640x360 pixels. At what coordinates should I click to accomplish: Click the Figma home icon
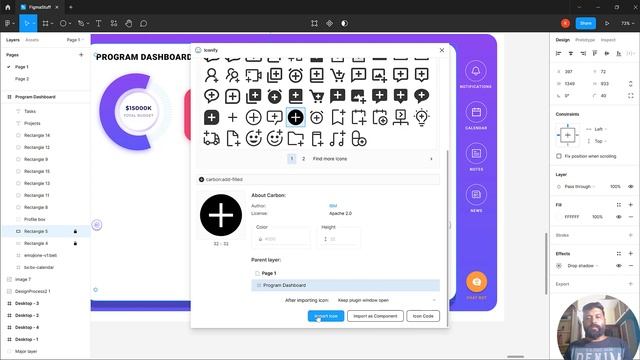click(8, 7)
